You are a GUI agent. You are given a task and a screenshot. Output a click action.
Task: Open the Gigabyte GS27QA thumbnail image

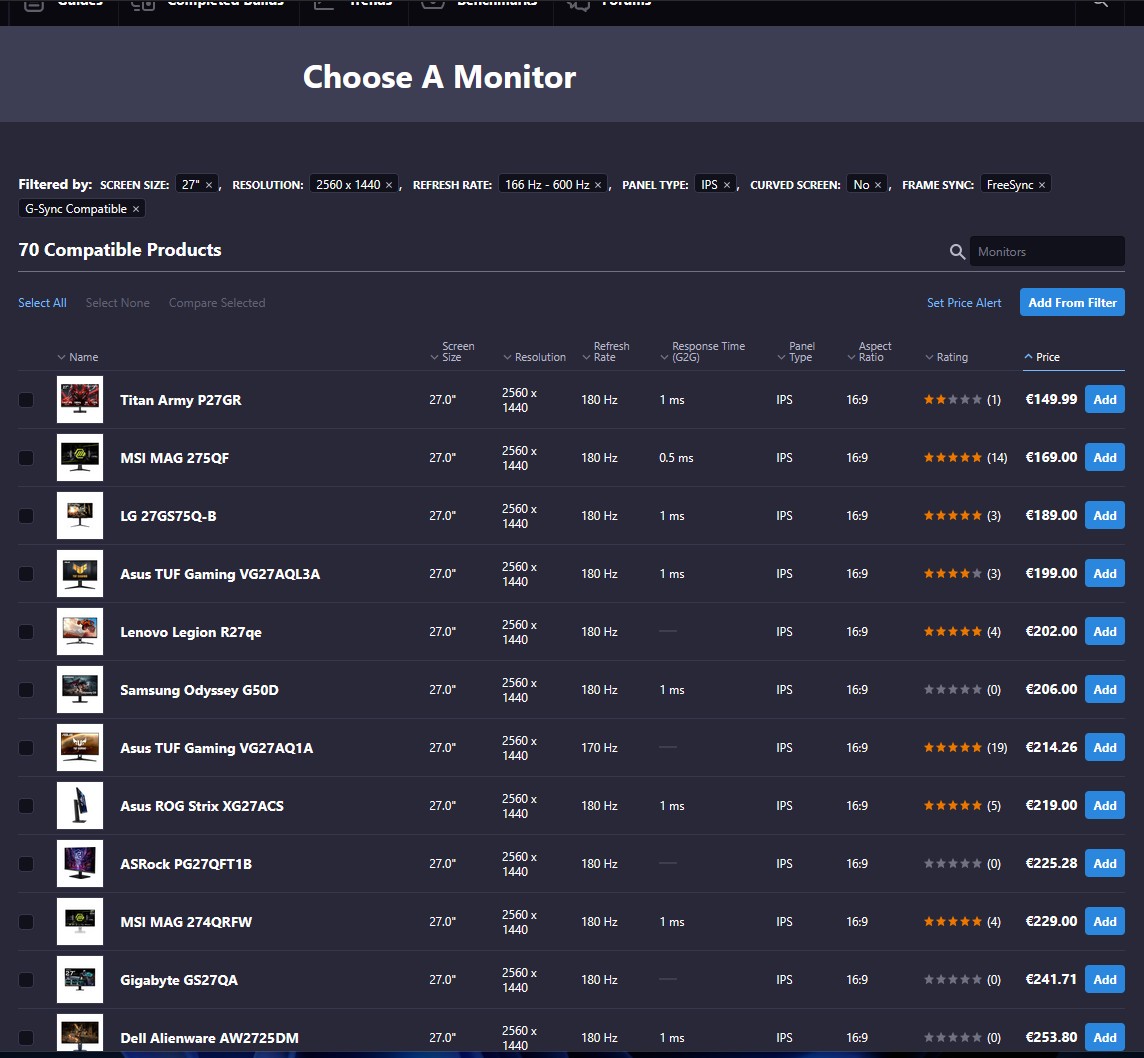[80, 980]
